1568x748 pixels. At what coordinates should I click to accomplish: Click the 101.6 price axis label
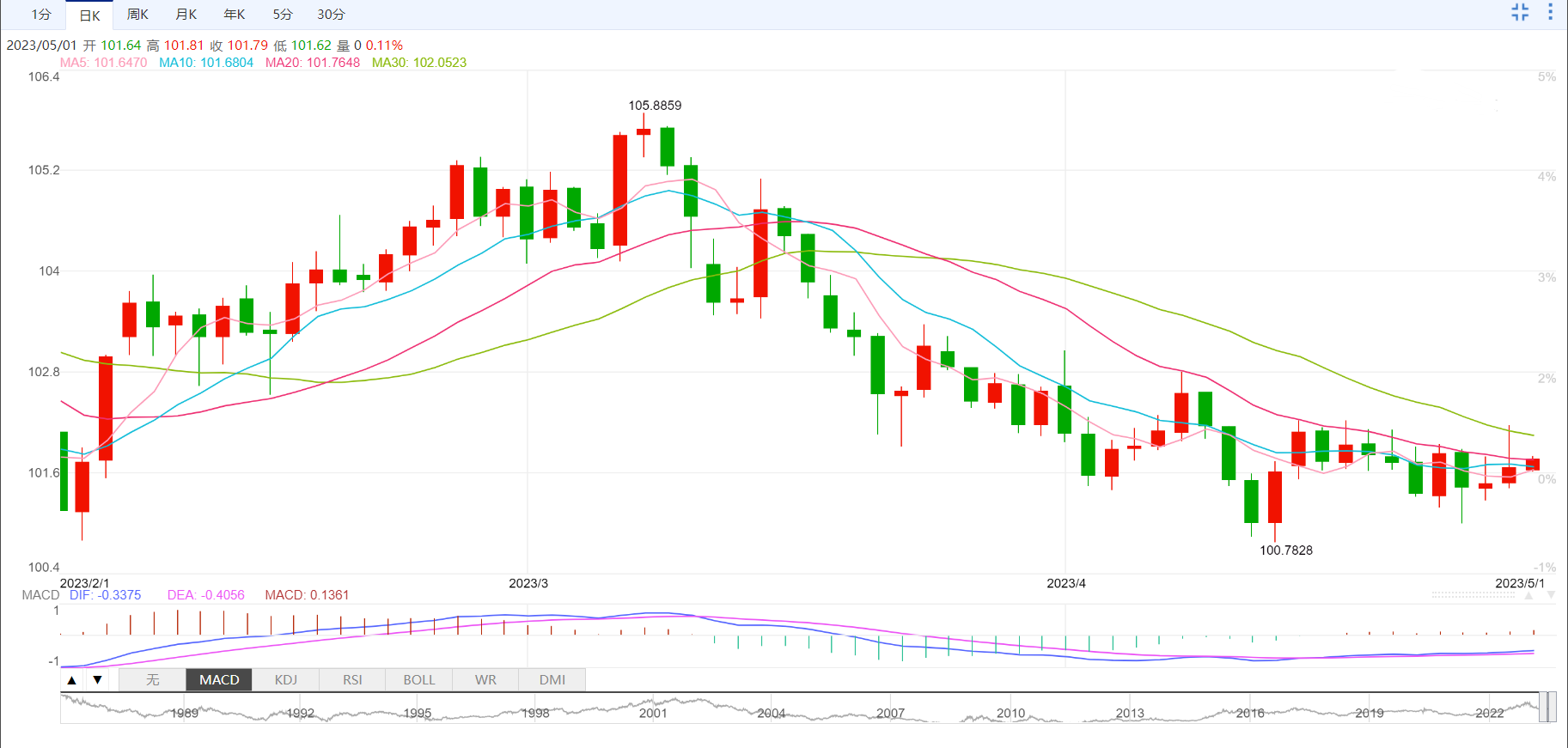pos(44,472)
